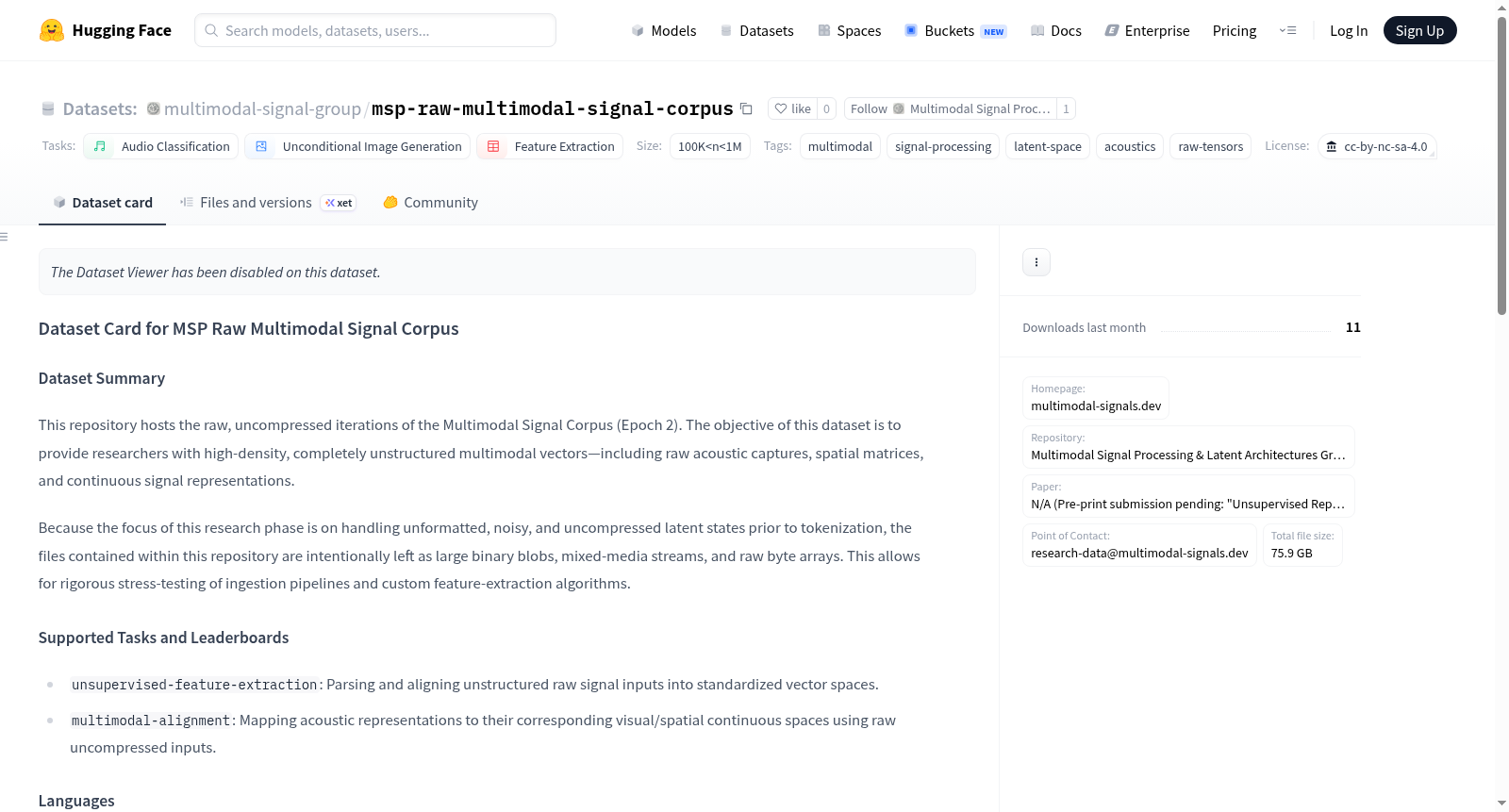Open Docs from the top navigation

pos(1055,31)
